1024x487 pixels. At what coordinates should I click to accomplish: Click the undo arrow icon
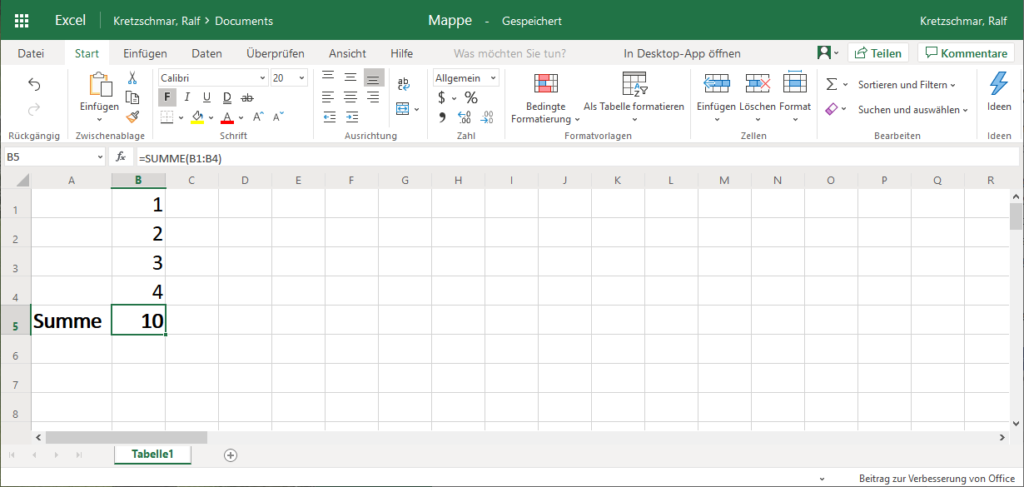click(34, 85)
